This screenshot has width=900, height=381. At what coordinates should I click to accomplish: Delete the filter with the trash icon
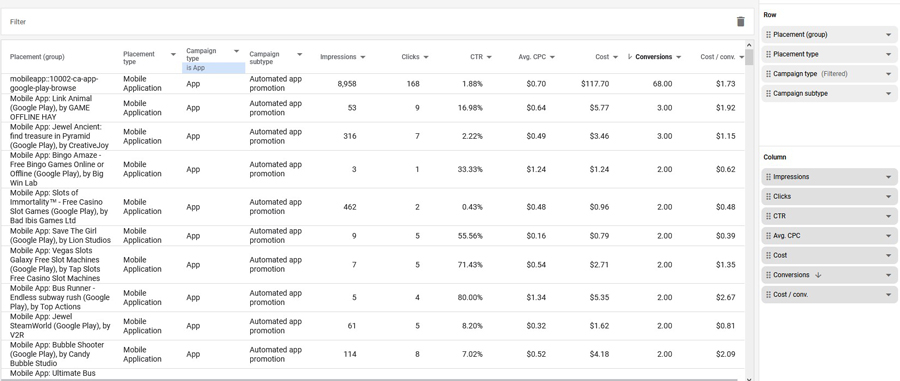740,22
